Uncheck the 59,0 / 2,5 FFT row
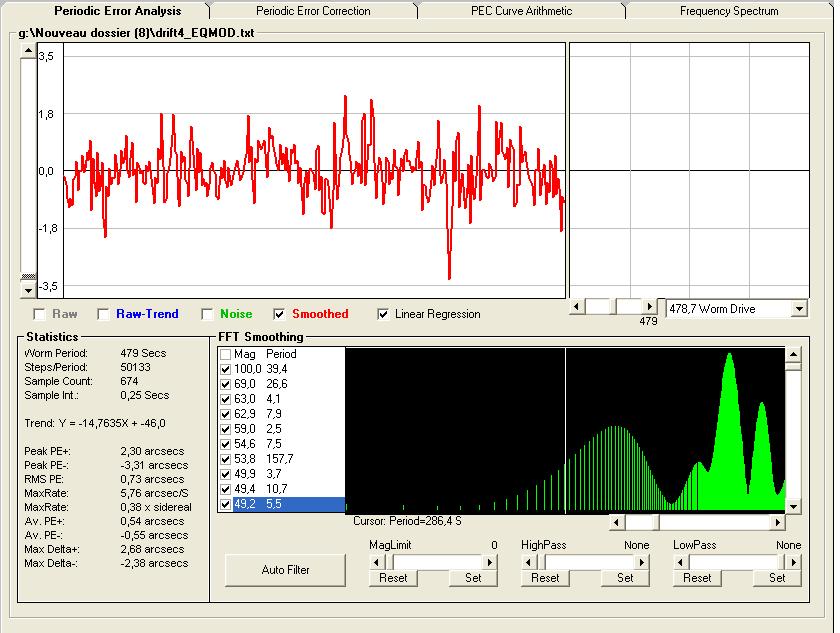This screenshot has height=633, width=840. click(x=226, y=429)
